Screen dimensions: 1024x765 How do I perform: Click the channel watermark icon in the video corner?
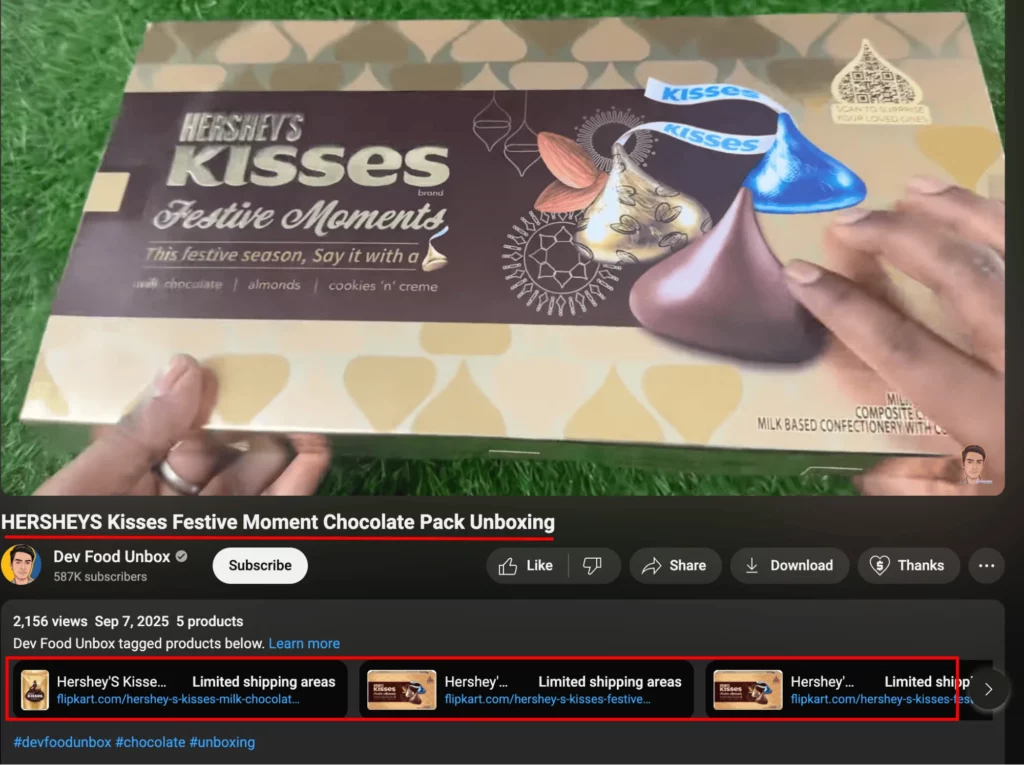(973, 465)
